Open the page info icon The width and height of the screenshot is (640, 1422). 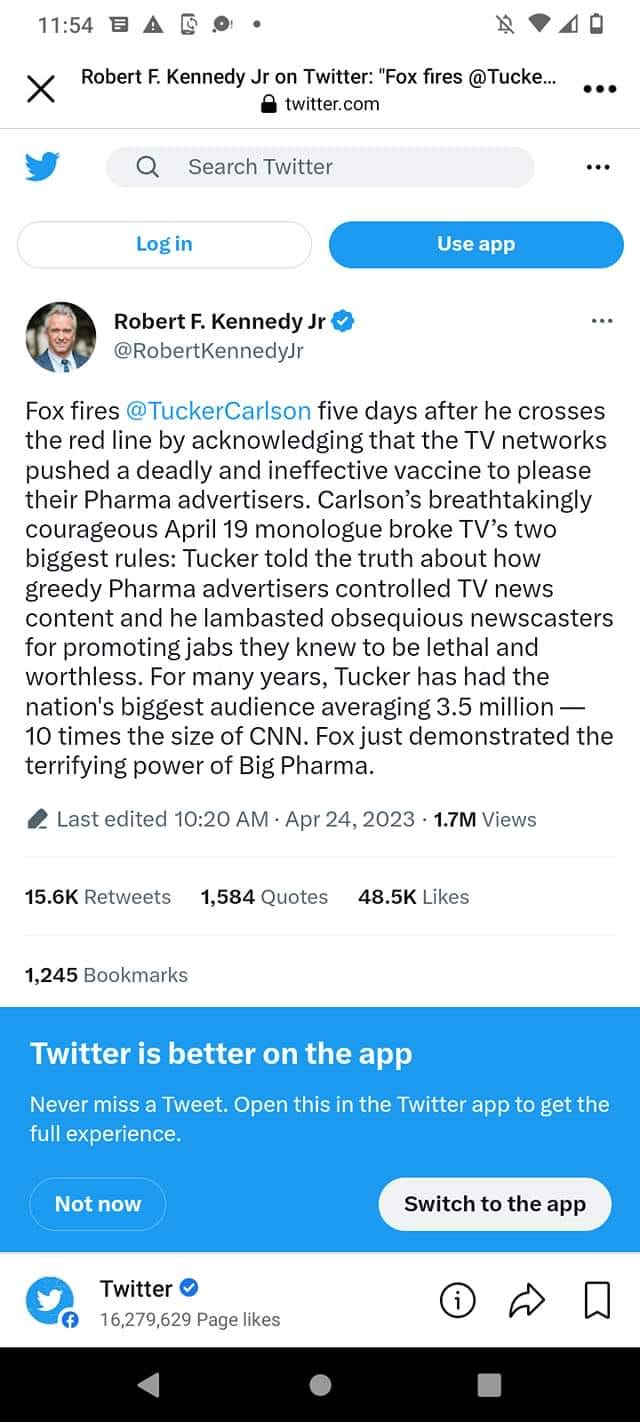458,1300
